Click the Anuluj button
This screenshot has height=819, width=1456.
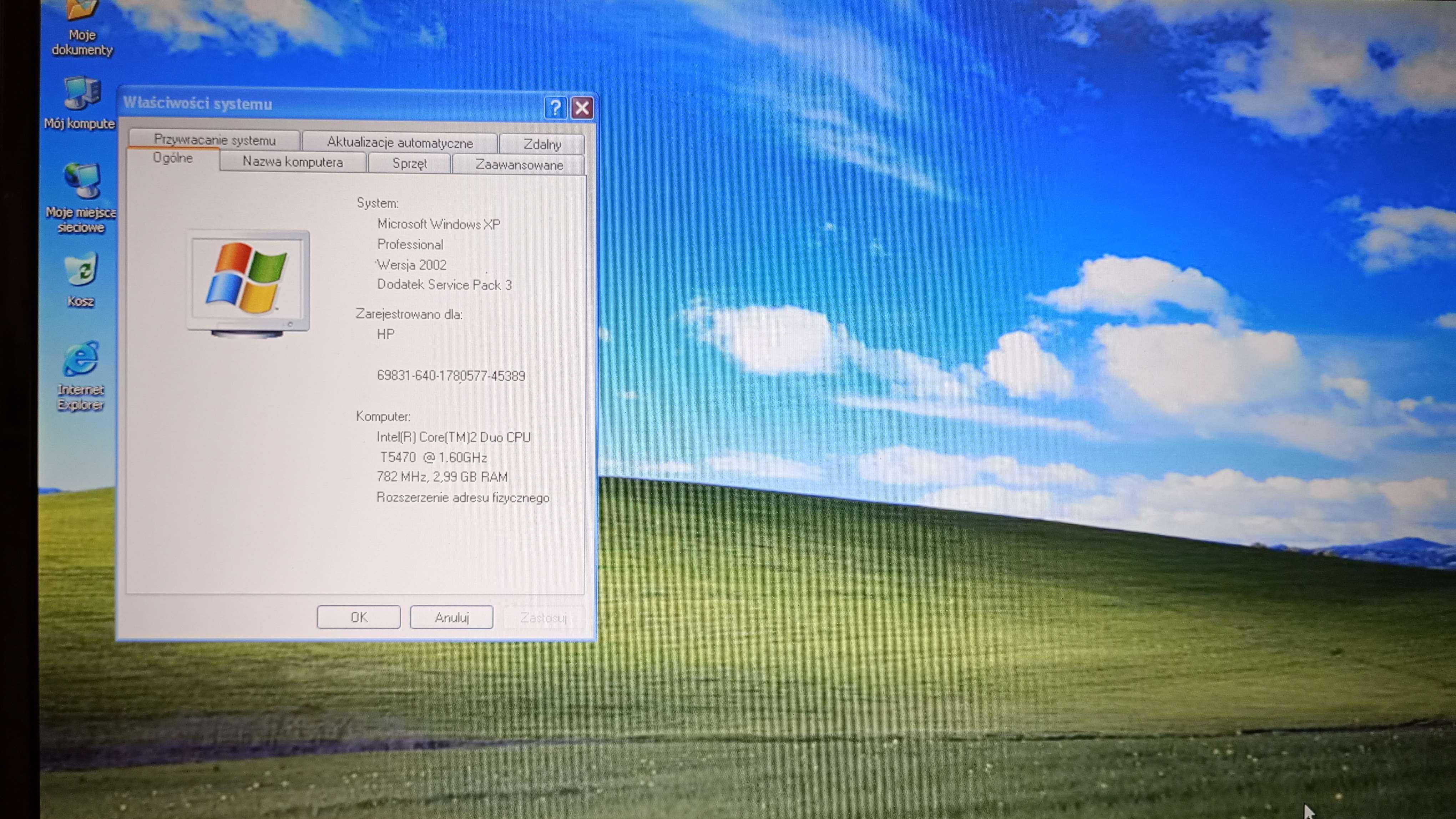pyautogui.click(x=451, y=617)
